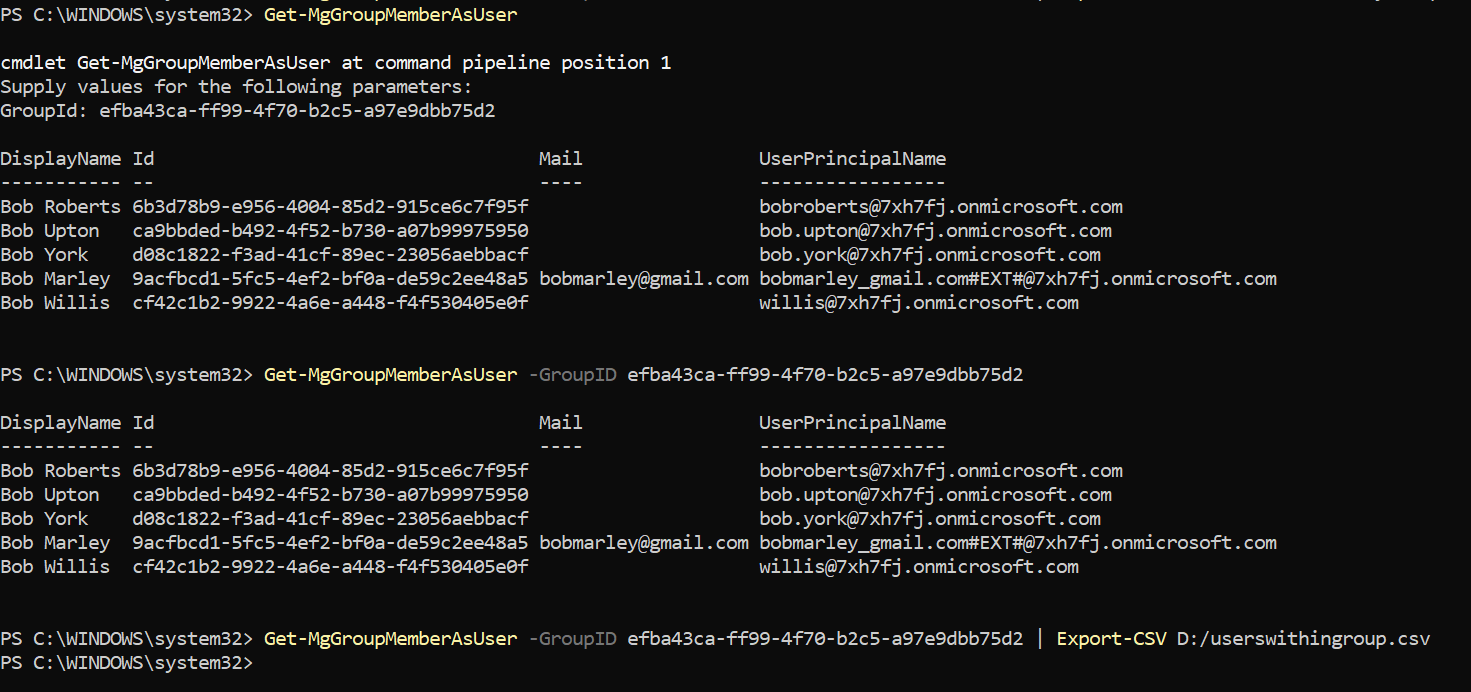Click the willis@7xh7fj.onmicrosoft.com entry in the first table
Viewport: 1471px width, 692px height.
918,303
